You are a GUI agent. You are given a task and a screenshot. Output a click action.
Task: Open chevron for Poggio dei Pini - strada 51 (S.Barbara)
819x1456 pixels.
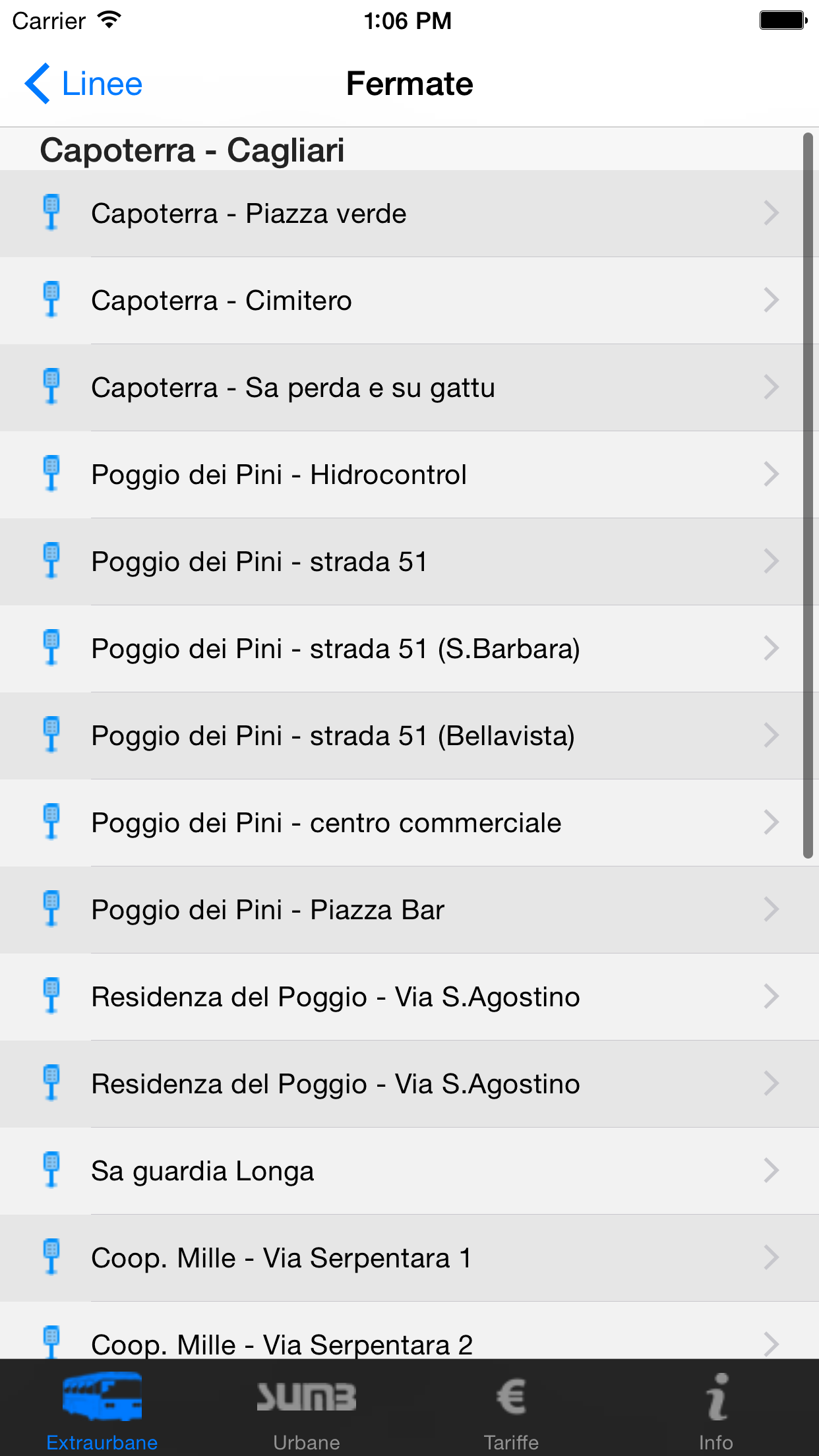click(x=772, y=648)
